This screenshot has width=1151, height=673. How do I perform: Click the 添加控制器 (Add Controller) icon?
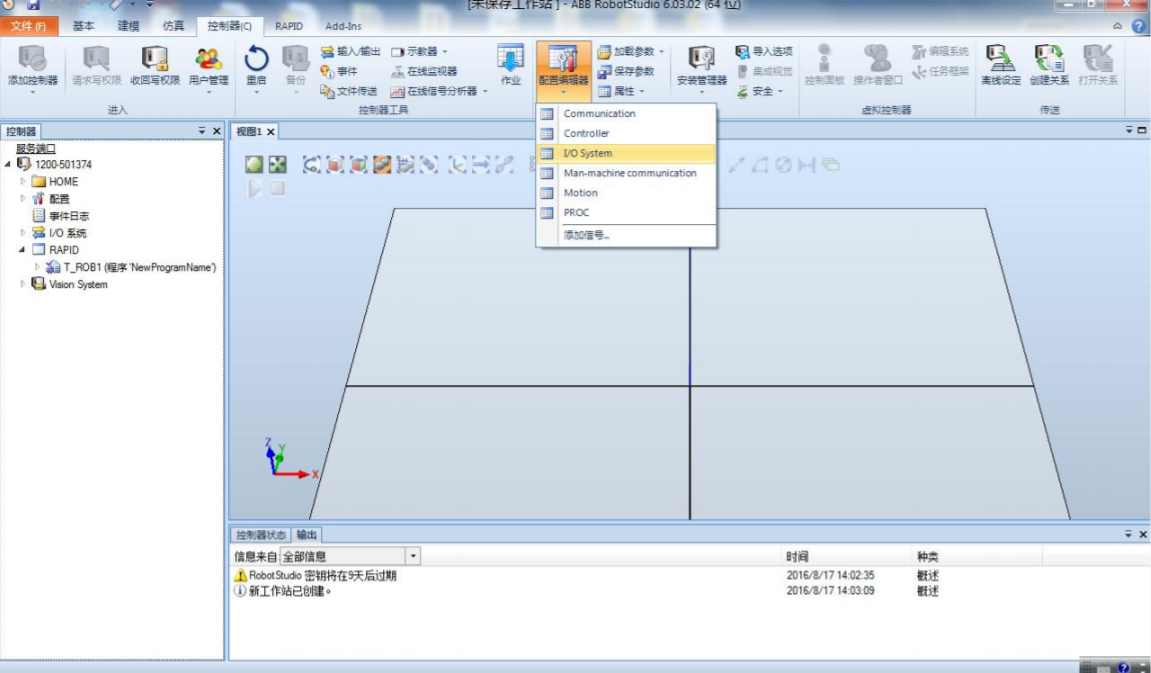(x=32, y=66)
